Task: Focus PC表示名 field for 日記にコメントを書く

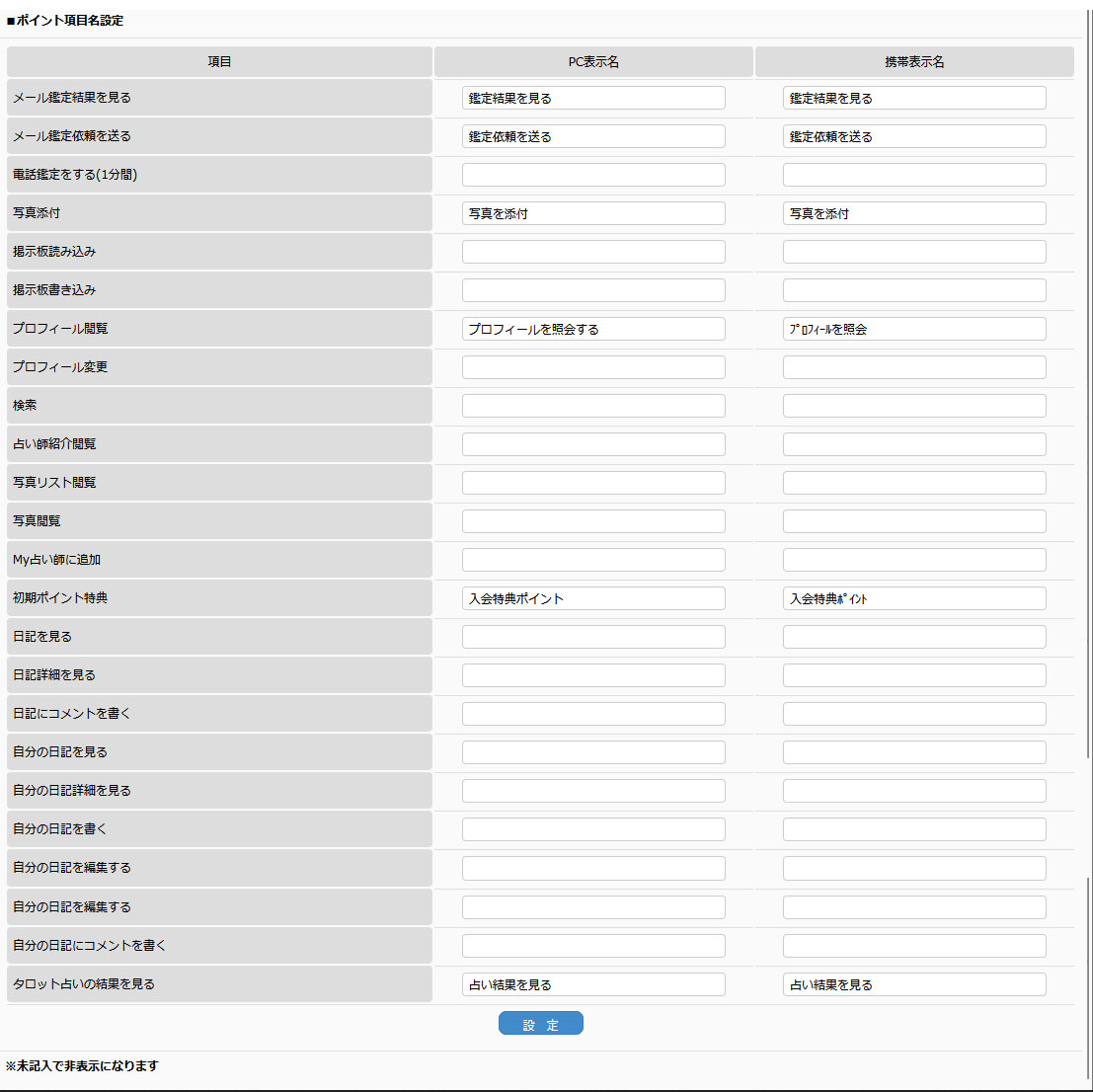Action: pos(593,714)
